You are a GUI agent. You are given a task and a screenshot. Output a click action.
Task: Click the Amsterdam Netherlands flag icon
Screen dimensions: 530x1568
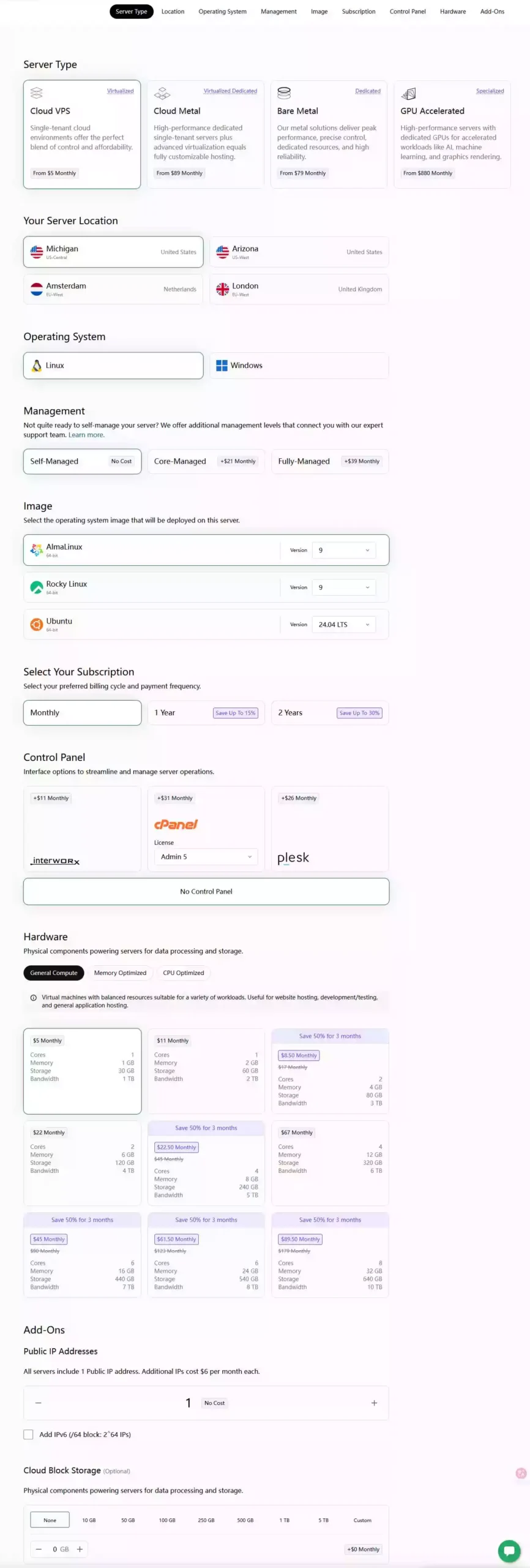37,289
